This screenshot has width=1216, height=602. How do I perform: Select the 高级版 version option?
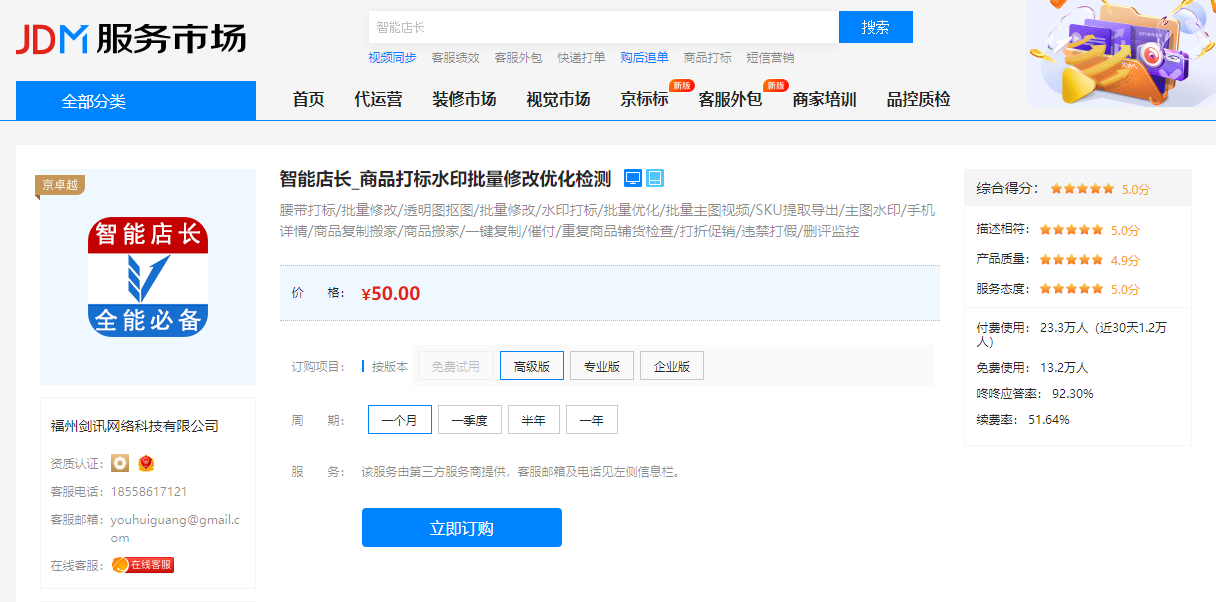tap(532, 366)
